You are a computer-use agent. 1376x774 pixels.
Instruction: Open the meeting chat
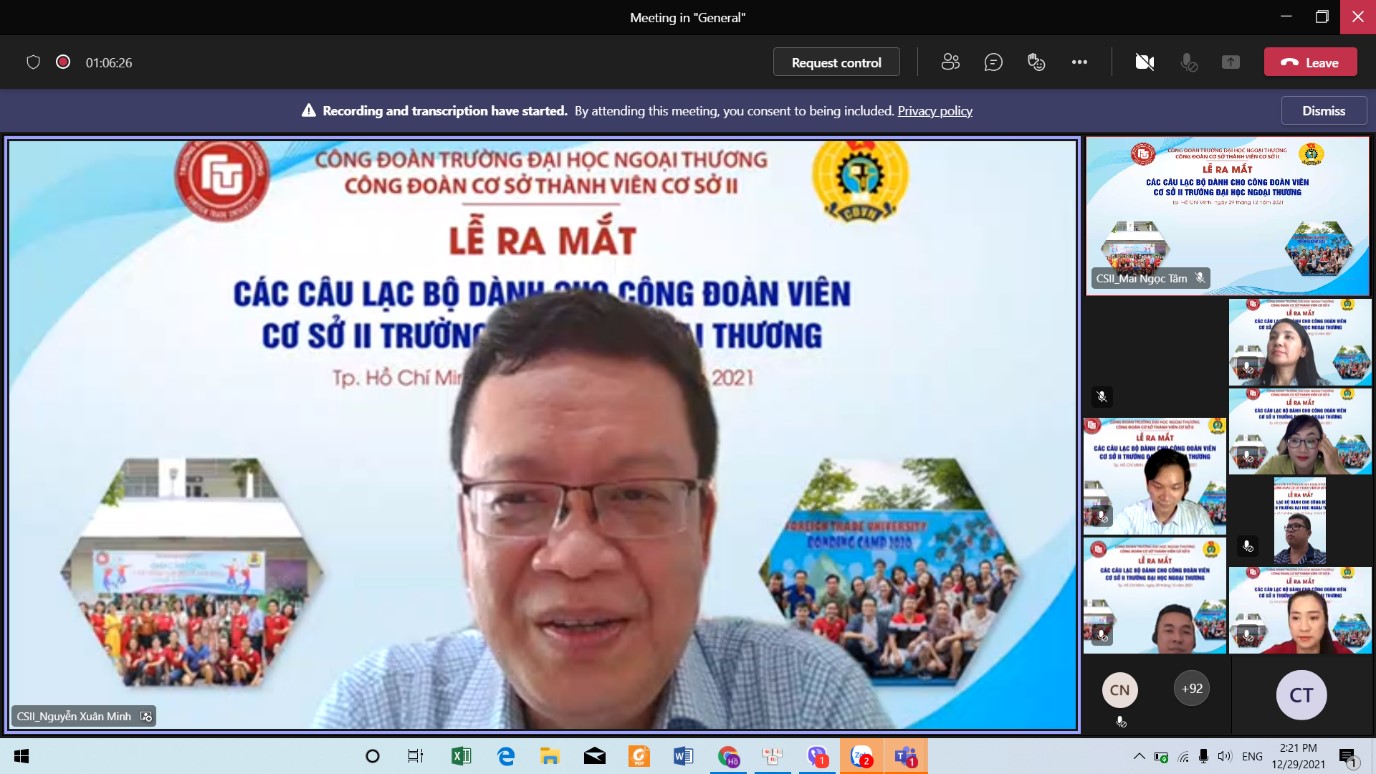(x=993, y=62)
